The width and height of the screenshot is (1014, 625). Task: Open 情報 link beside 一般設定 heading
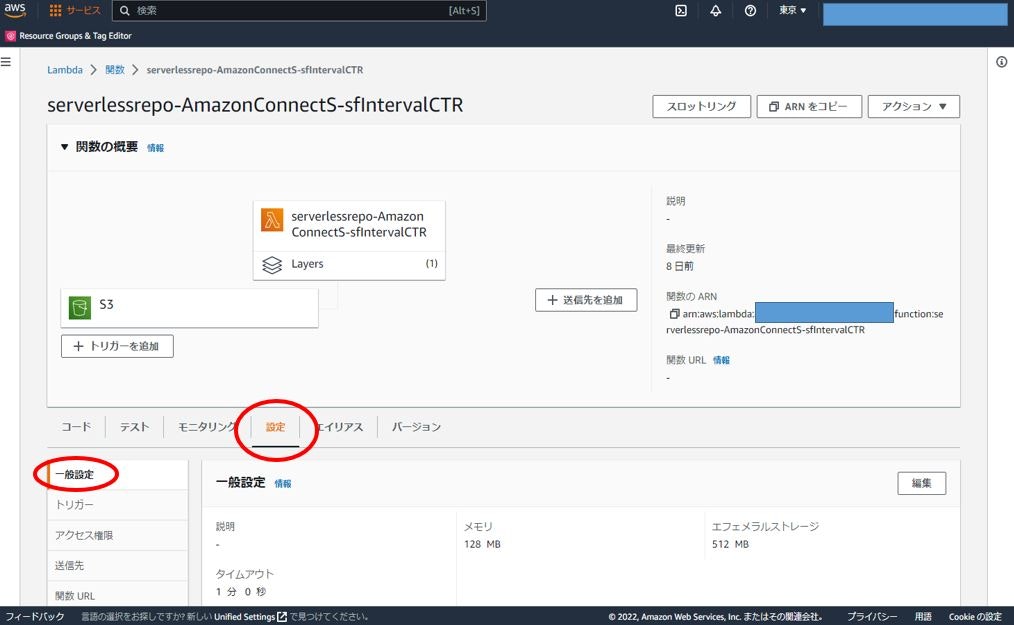tap(283, 483)
